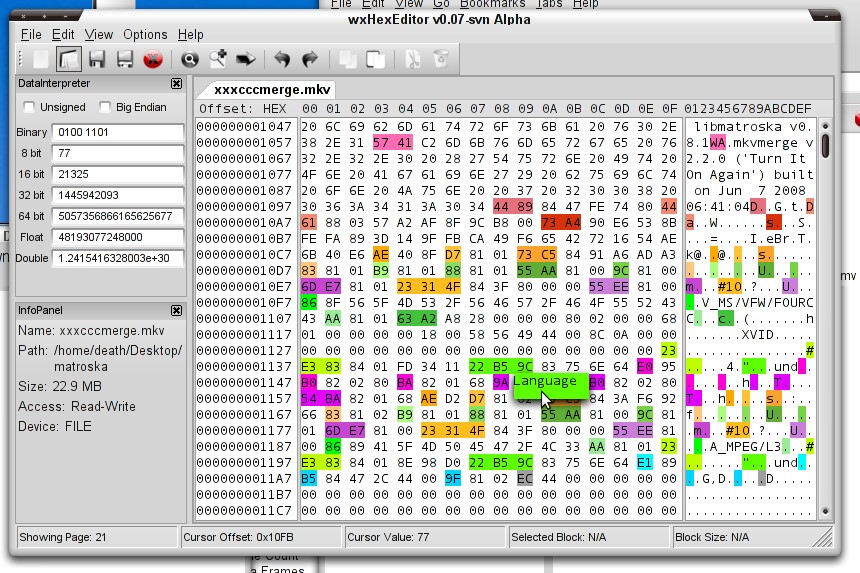Undo the last edit via toolbar
This screenshot has height=573, width=860.
point(282,59)
